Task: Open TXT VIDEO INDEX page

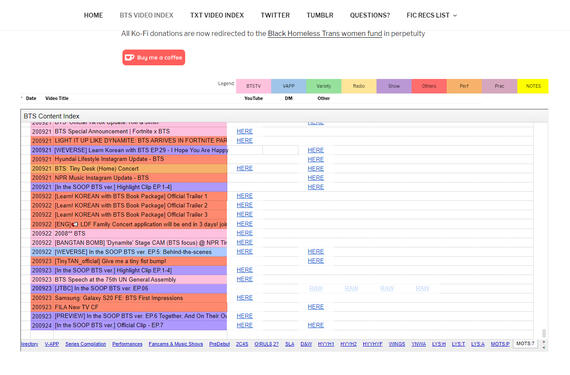Action: coord(217,15)
